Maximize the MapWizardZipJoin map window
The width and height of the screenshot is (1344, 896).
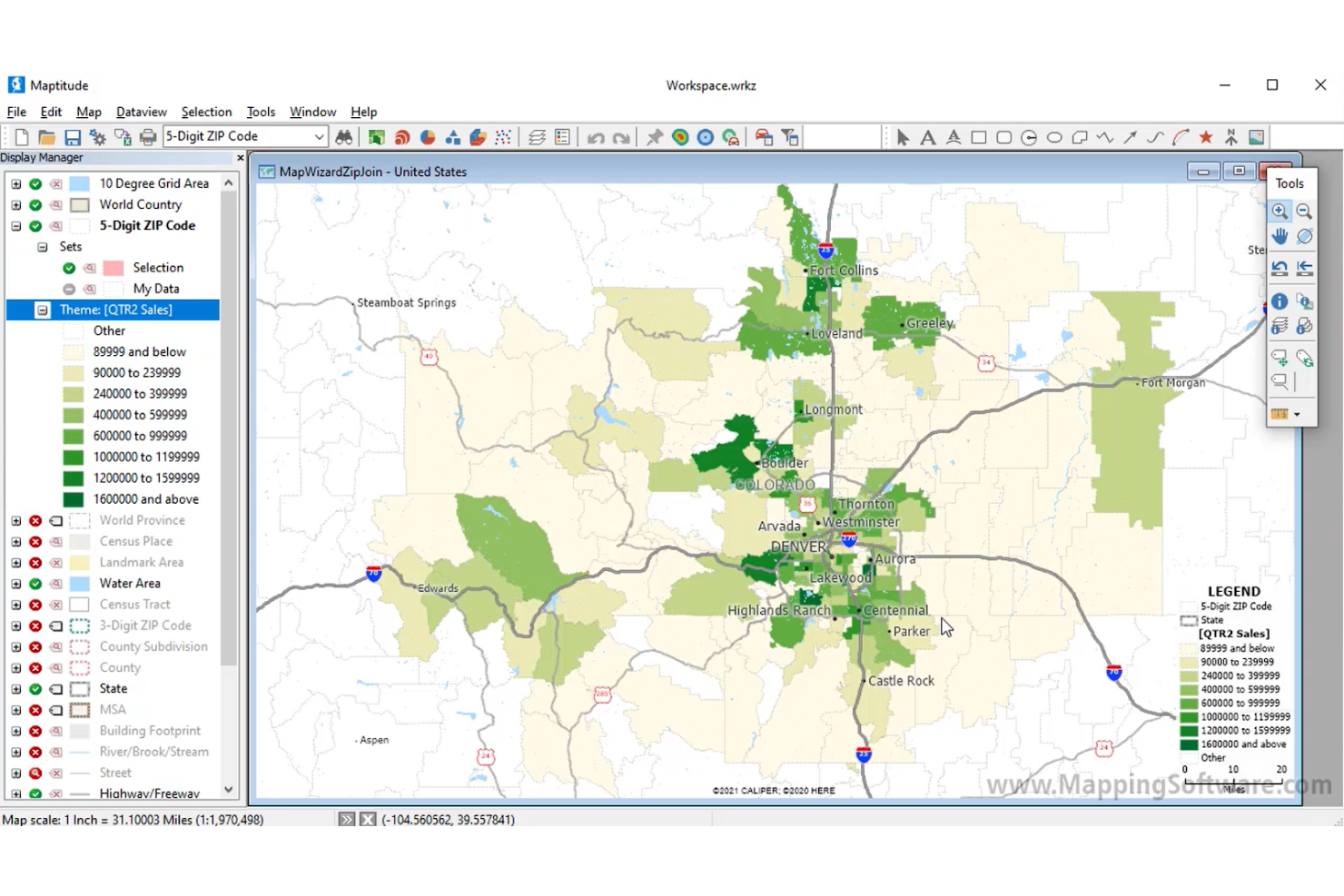(1239, 172)
